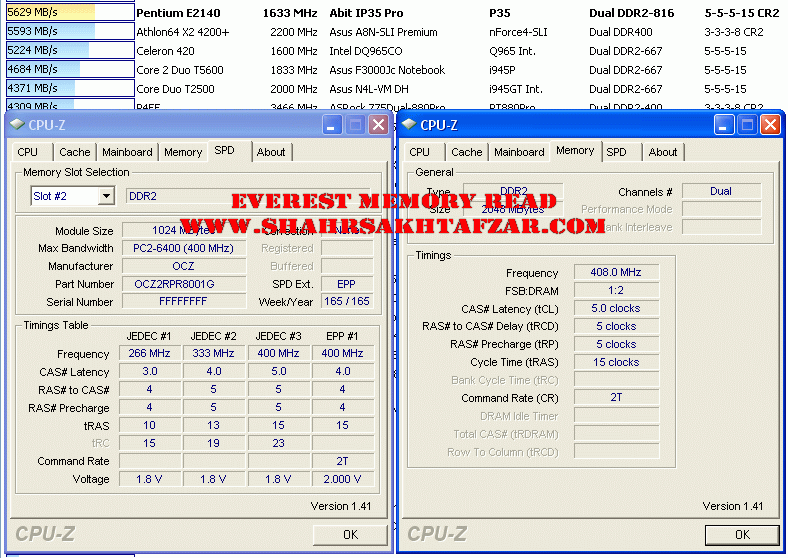Click EPP #1 Command Rate 2T cell
Viewport: 788px width, 558px height.
pos(343,461)
